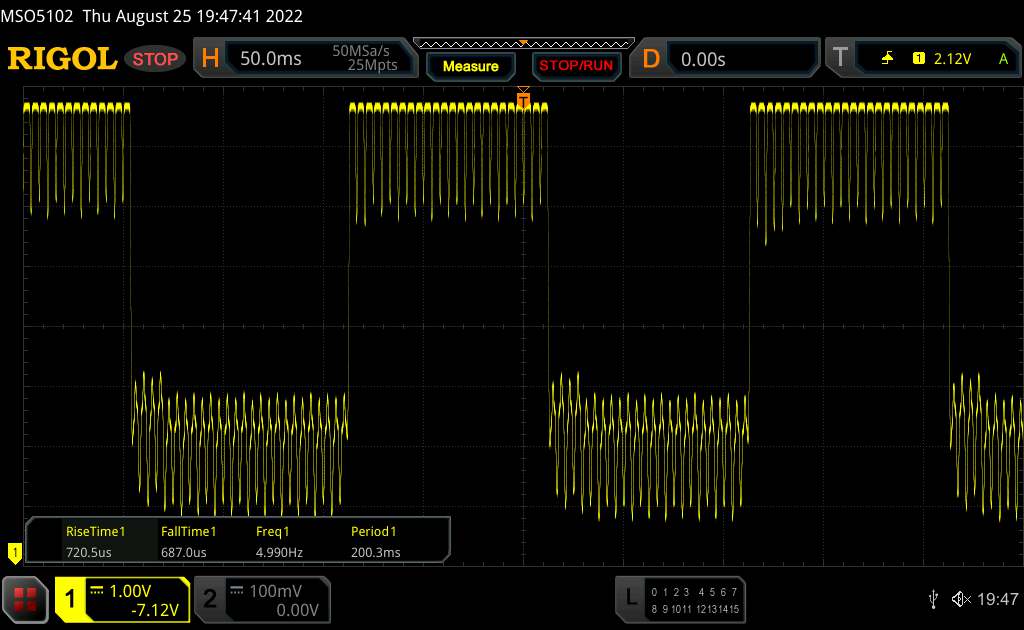The image size is (1024, 630).
Task: Enable channel 2 at 100mV
Action: pyautogui.click(x=261, y=599)
